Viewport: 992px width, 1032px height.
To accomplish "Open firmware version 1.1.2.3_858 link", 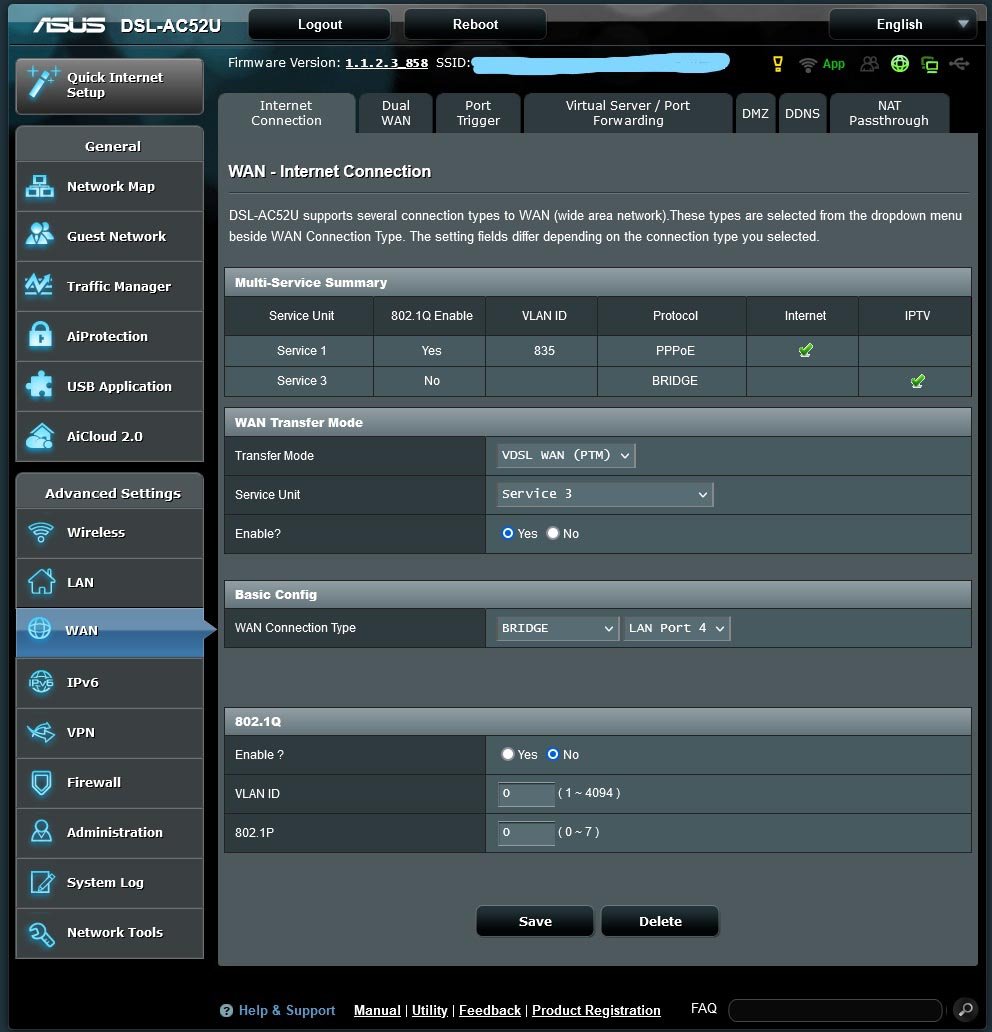I will 386,63.
